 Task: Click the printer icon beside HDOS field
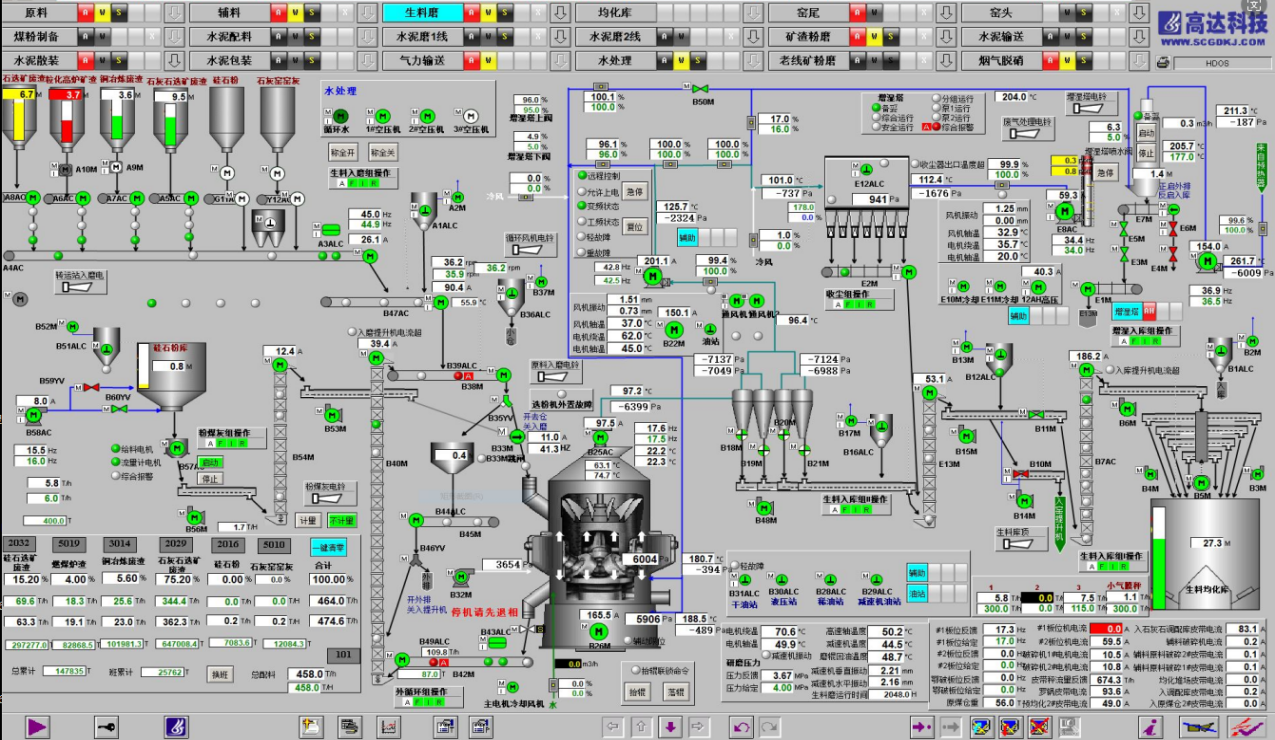pyautogui.click(x=1163, y=62)
